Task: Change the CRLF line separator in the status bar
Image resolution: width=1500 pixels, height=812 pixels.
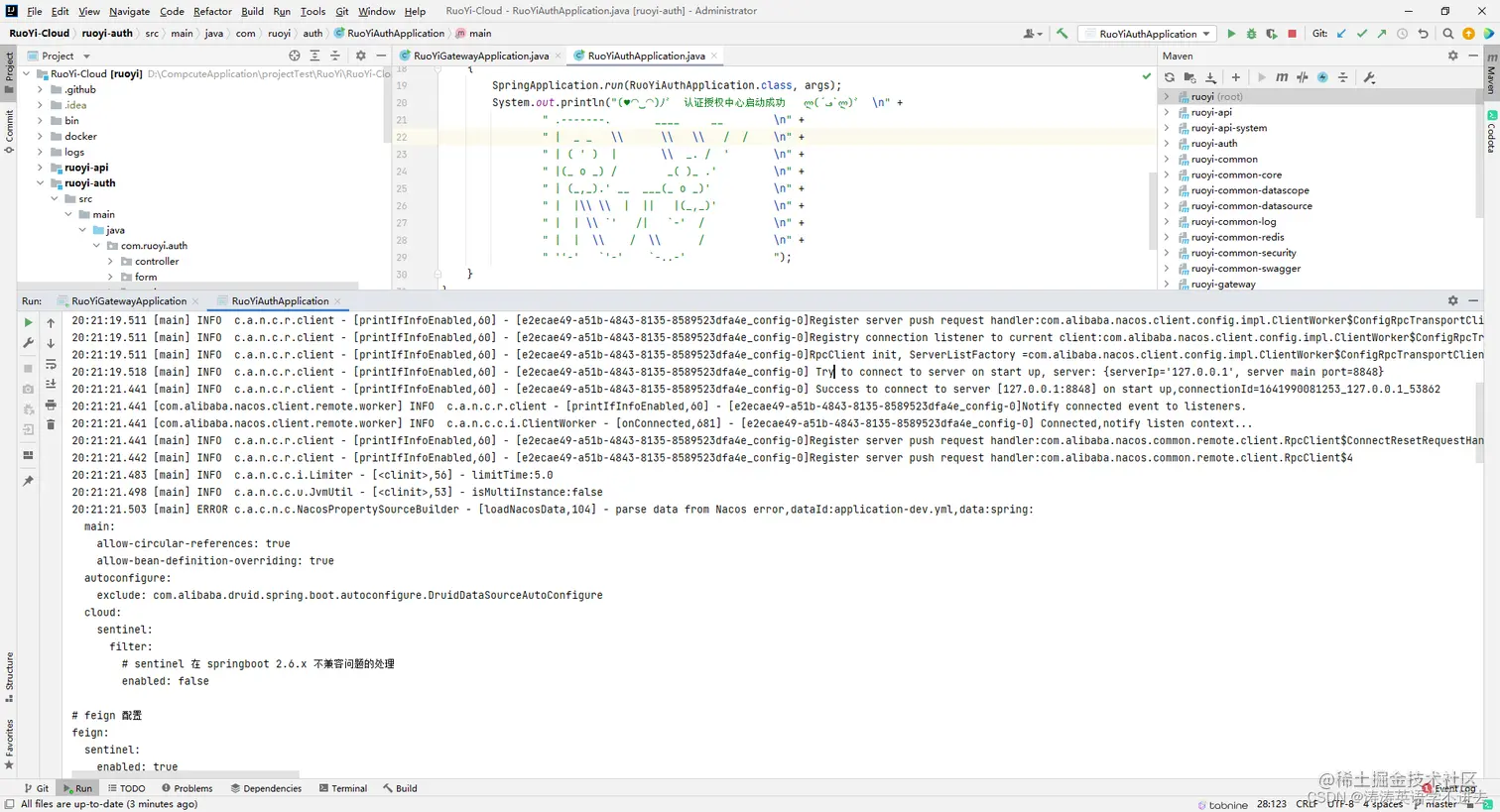Action: click(1307, 804)
